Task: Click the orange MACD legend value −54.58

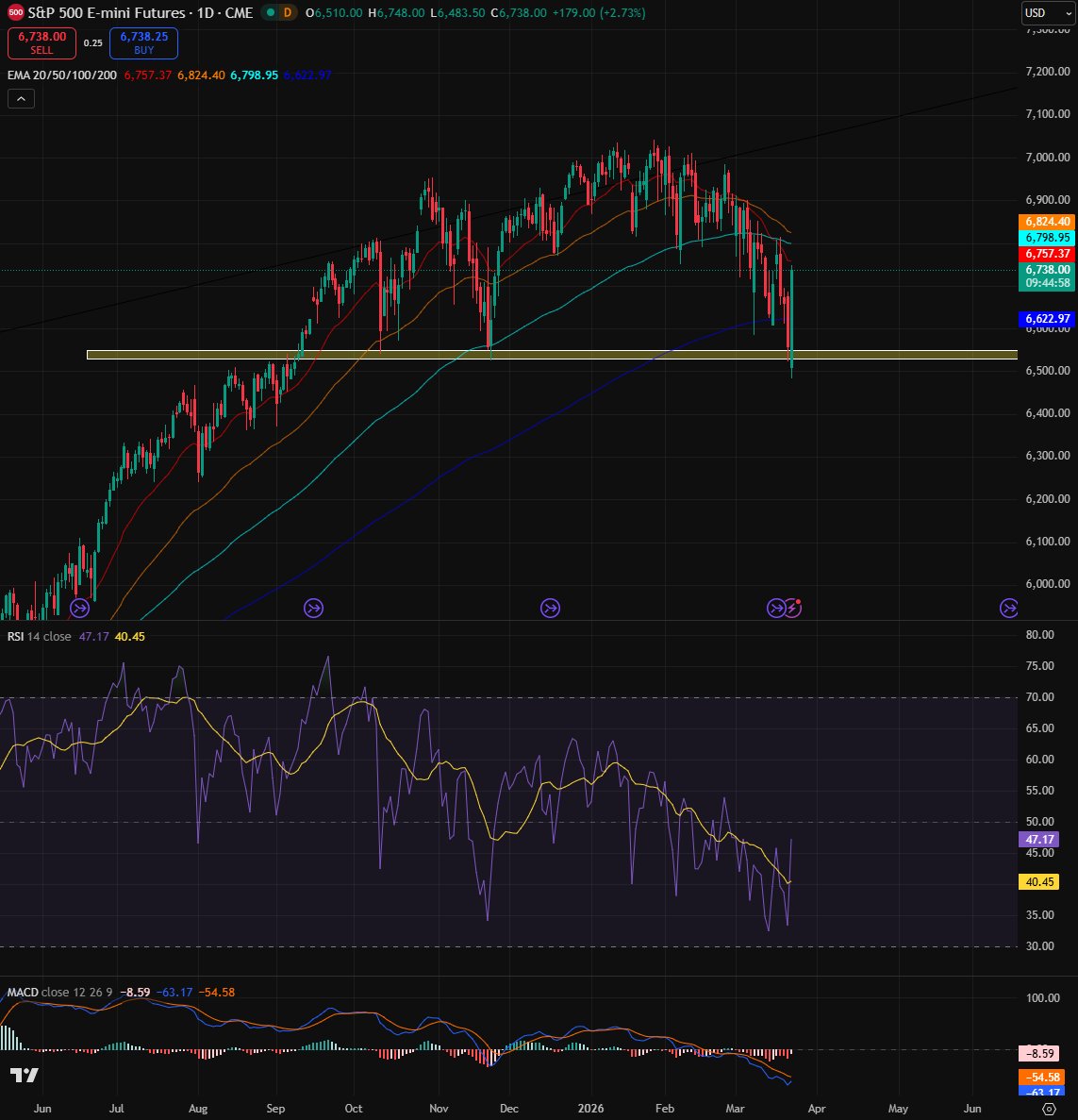Action: (216, 992)
